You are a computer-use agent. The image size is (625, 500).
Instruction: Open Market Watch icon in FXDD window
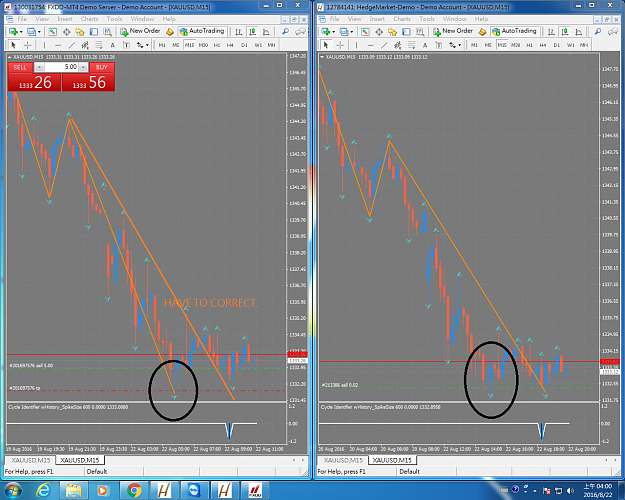53,31
